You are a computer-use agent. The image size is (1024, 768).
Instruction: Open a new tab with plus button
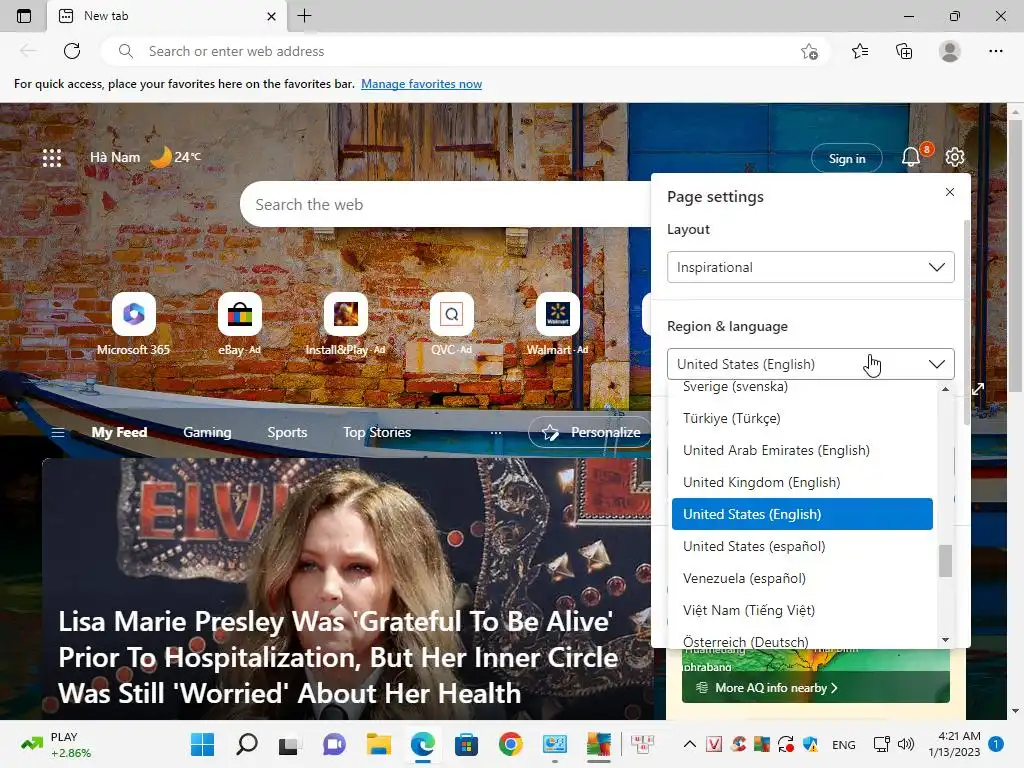pos(304,16)
